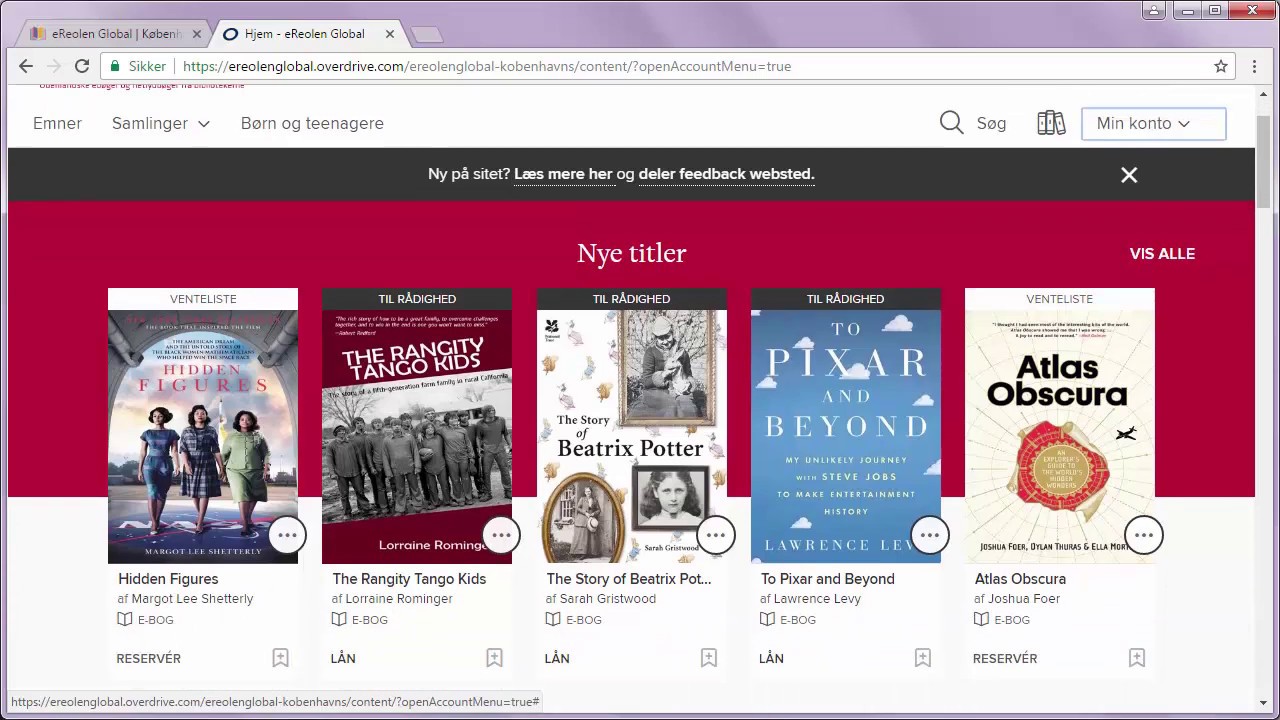Viewport: 1280px width, 720px height.
Task: Click the E-BOG book icon under Atlas Obscura
Action: [981, 620]
